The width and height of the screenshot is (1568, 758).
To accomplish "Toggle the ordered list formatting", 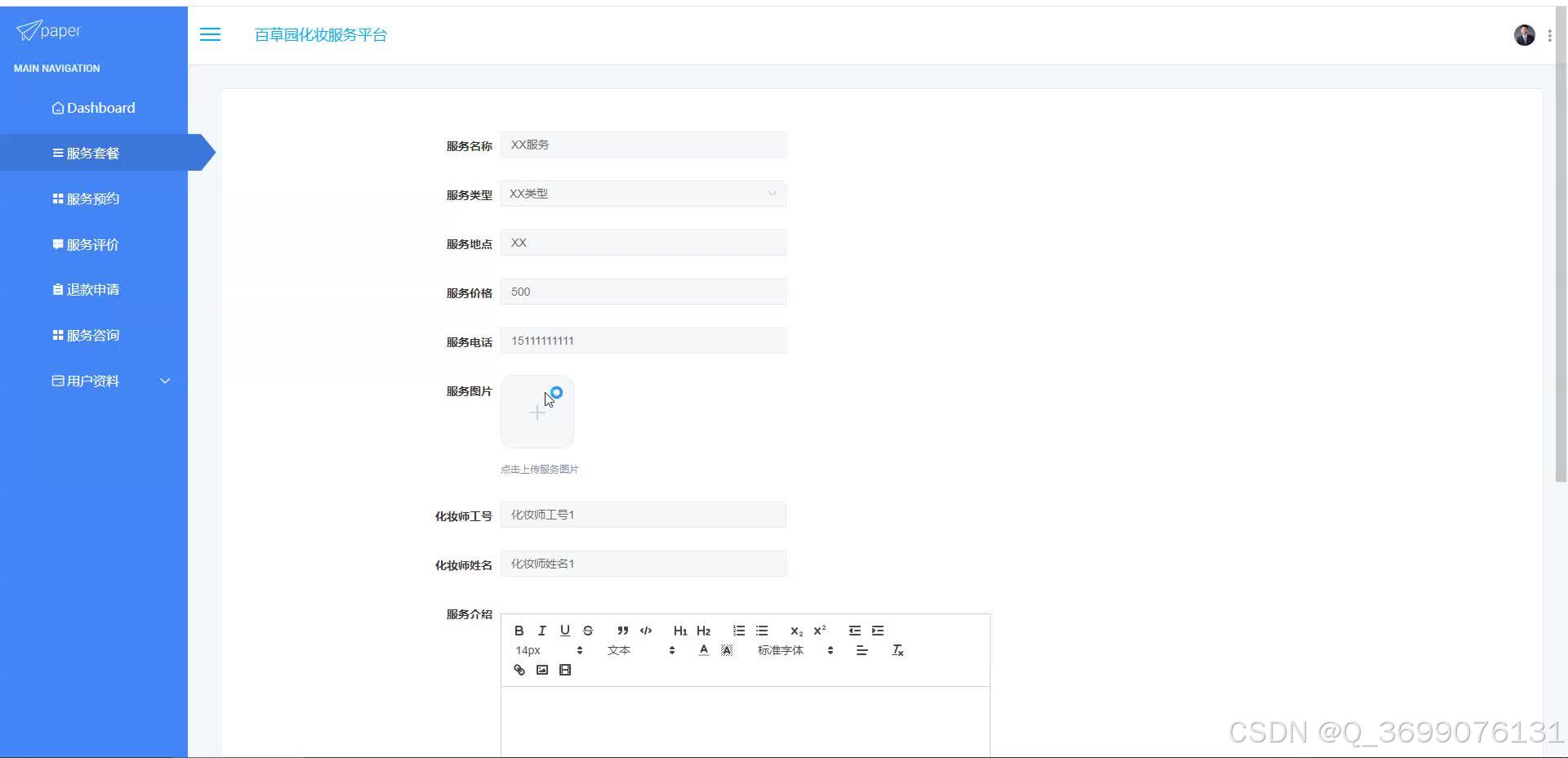I will click(739, 630).
